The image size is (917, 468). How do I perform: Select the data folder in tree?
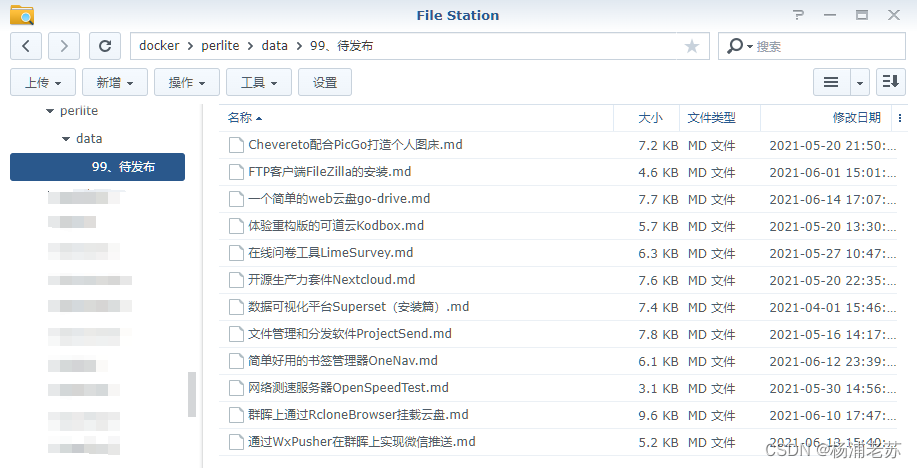point(89,139)
